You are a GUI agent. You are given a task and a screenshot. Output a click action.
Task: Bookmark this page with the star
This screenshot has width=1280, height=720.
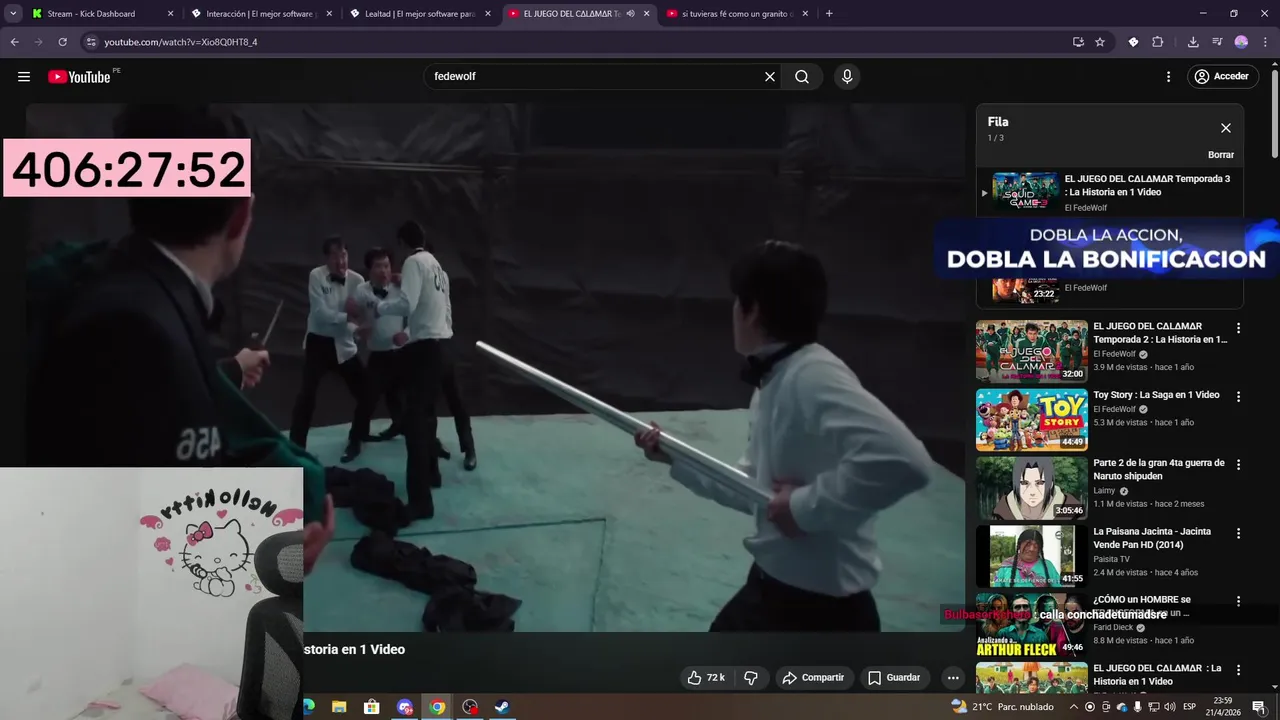1100,42
